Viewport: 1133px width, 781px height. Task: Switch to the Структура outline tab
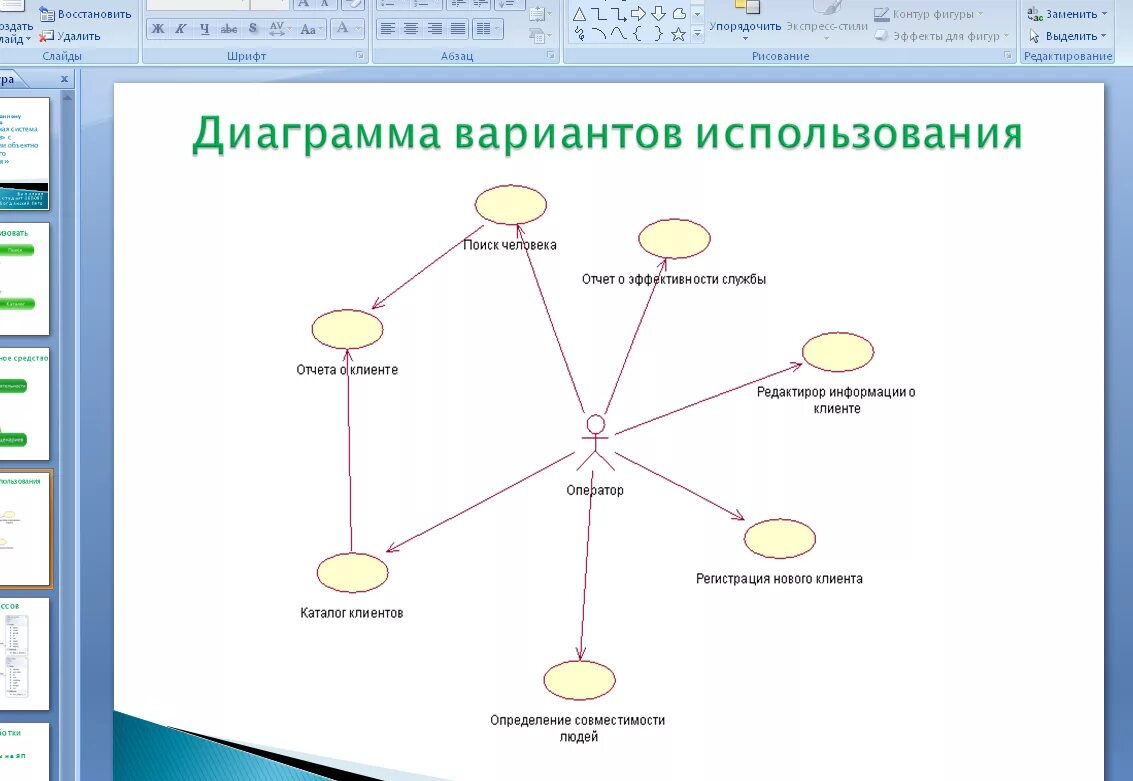9,79
